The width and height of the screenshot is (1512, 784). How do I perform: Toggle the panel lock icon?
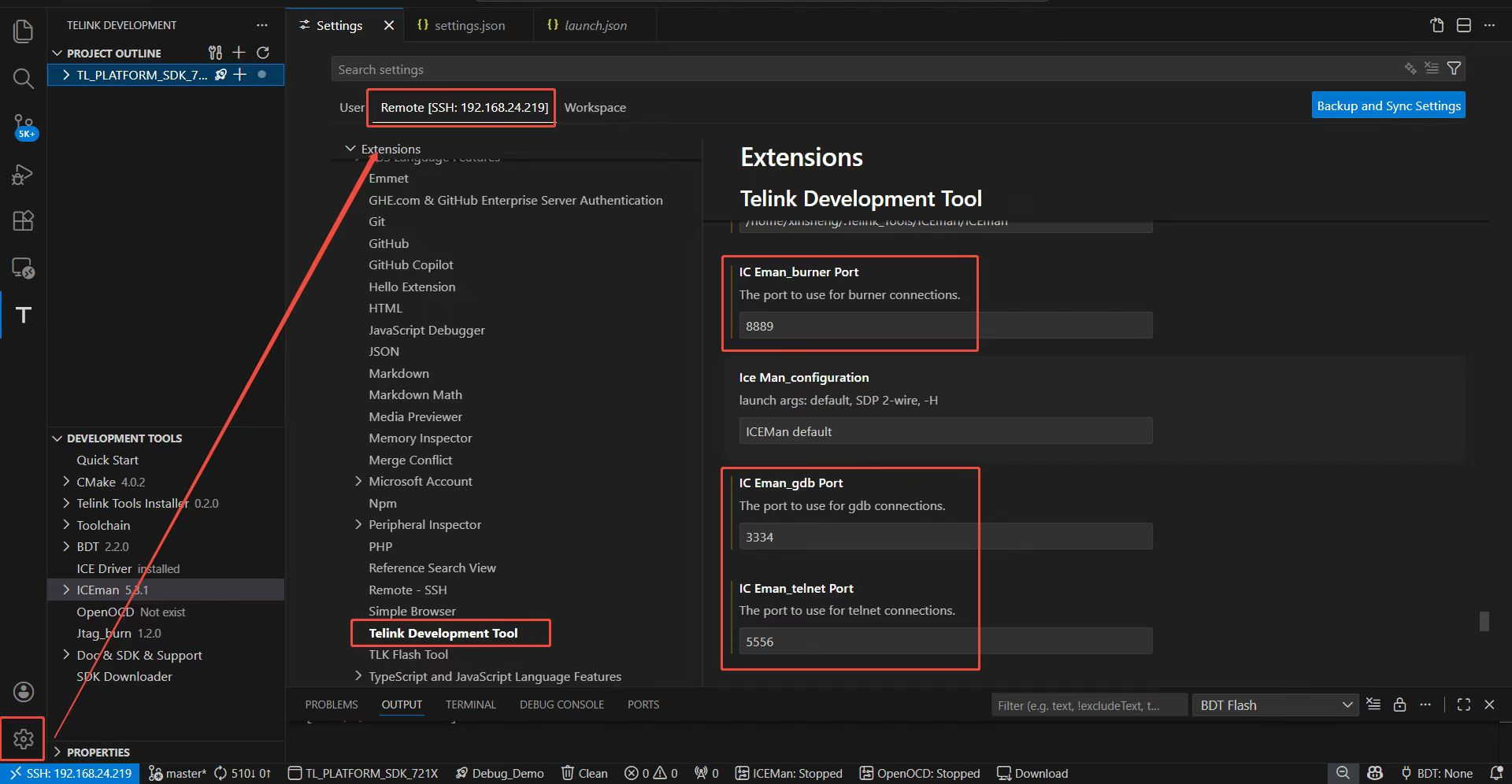click(1399, 704)
